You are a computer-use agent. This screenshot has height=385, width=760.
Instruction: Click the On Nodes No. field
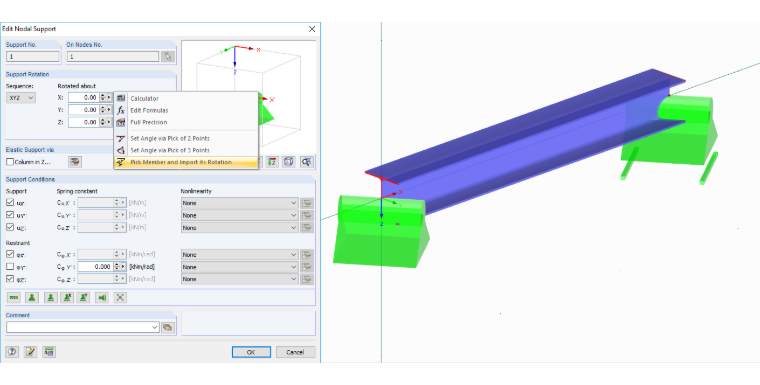(113, 57)
